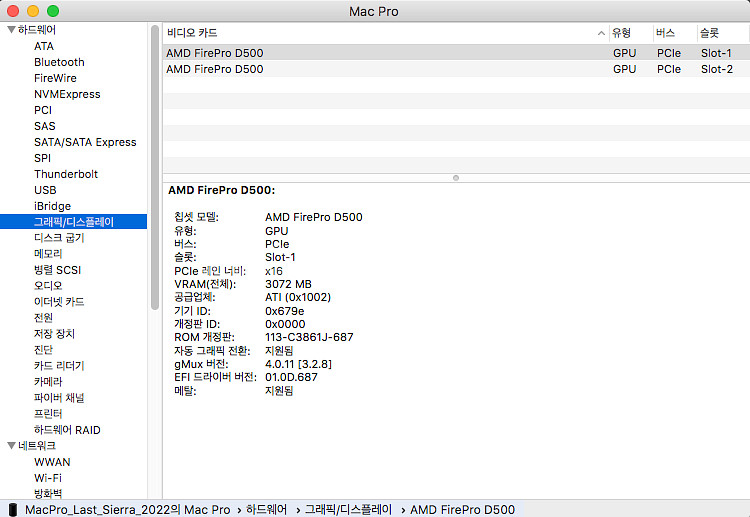
Task: Click the PCIe 레인 너비 value x16
Action: 274,271
